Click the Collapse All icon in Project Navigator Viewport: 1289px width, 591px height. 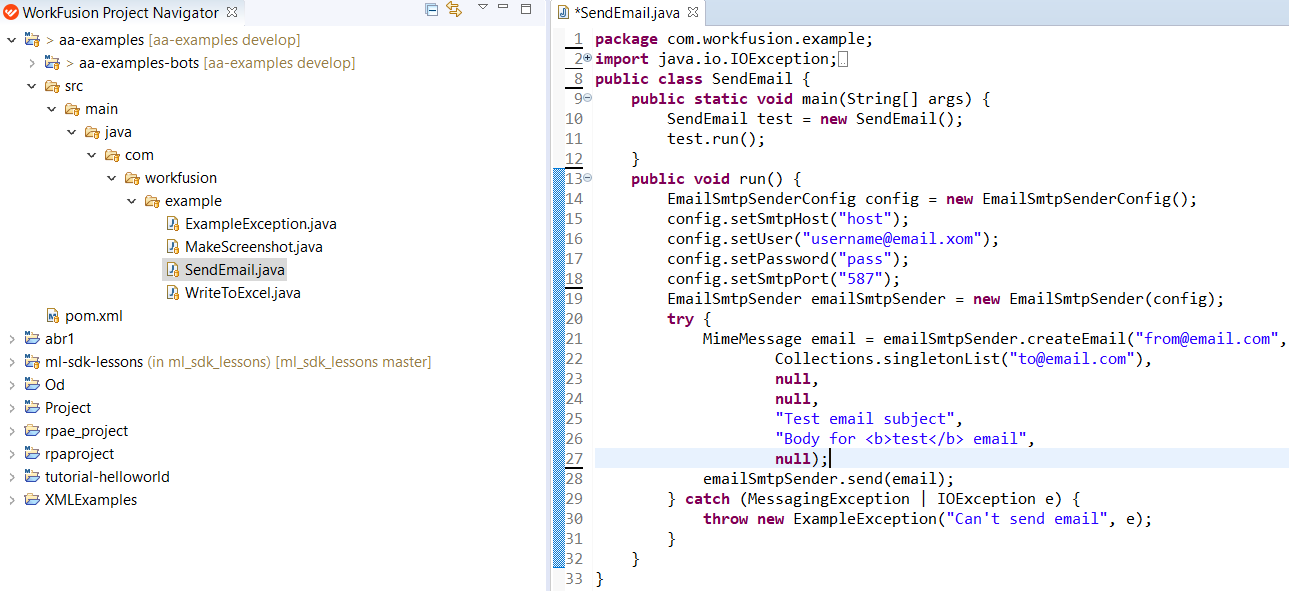432,9
